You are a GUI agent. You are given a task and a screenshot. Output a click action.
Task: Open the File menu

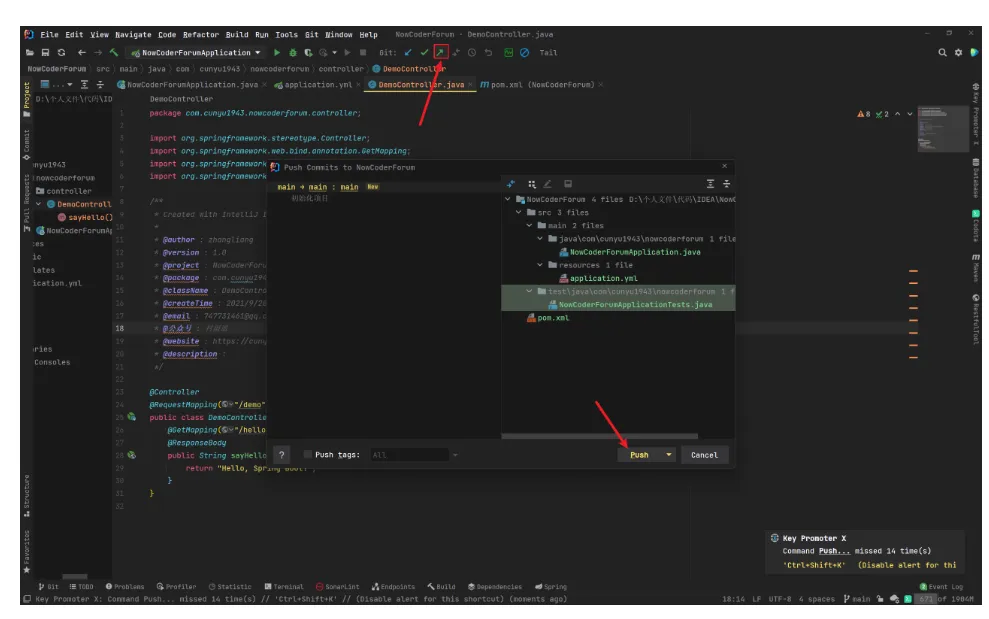coord(49,35)
